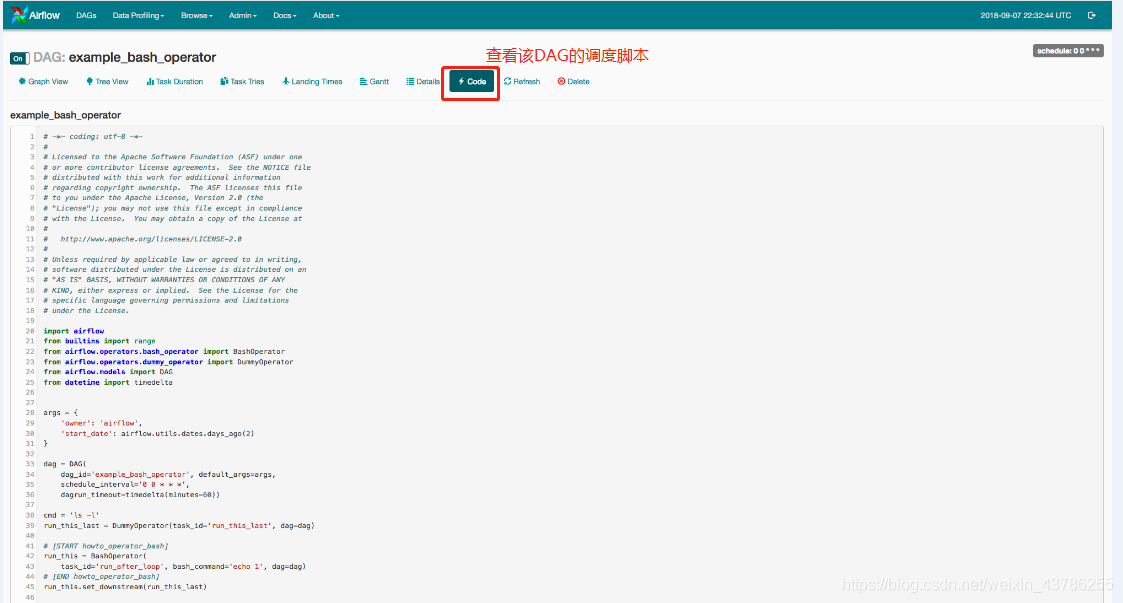The width and height of the screenshot is (1123, 603).
Task: Expand the Admin dropdown menu
Action: click(243, 15)
